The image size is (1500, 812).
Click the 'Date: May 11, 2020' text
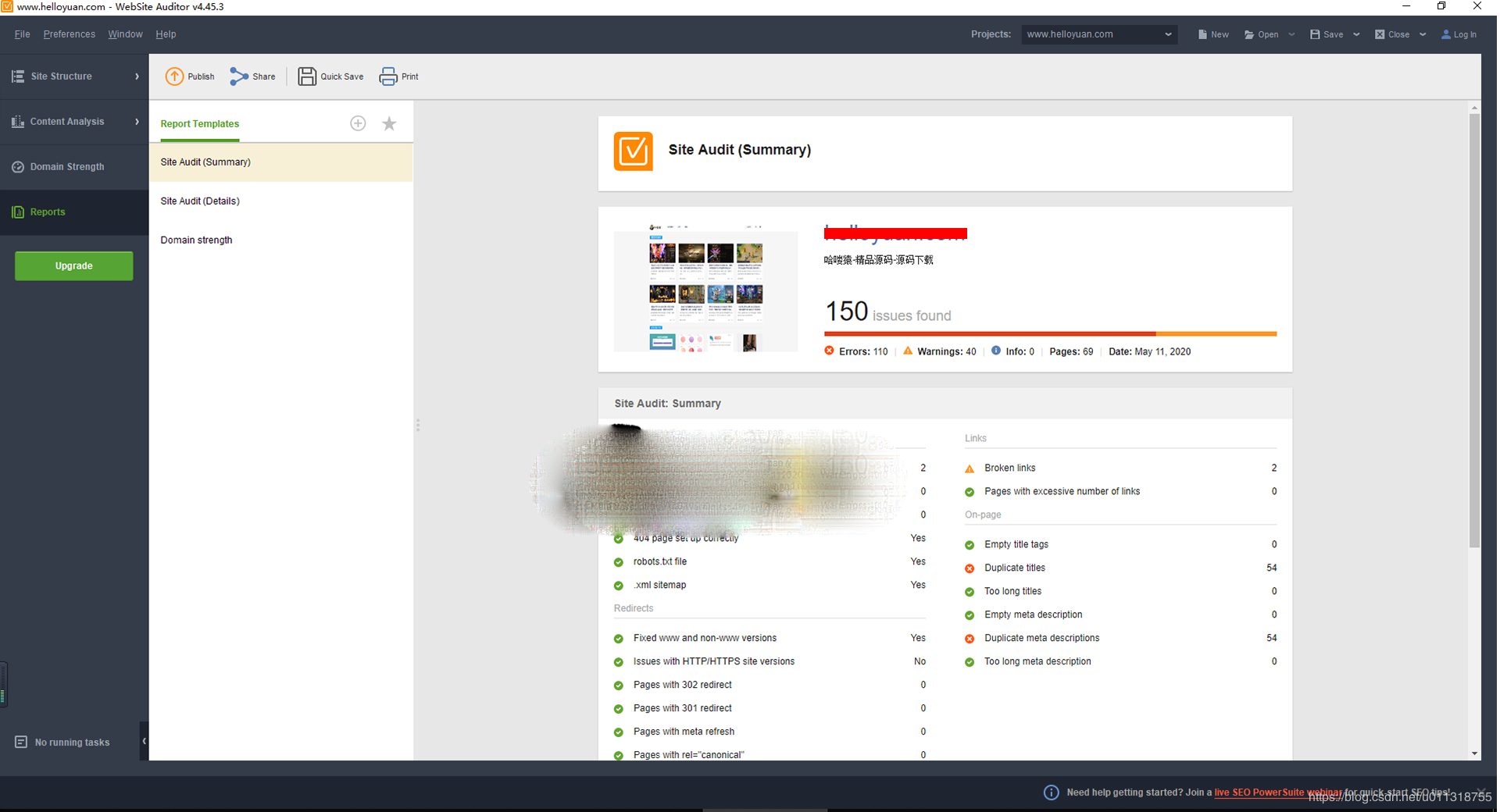click(x=1149, y=352)
